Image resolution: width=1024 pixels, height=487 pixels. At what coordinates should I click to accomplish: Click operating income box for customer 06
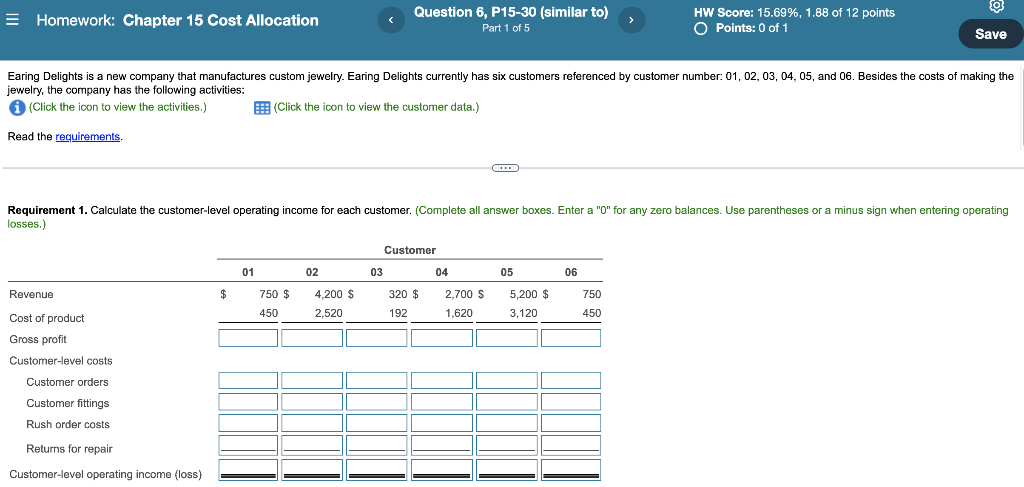coord(571,471)
